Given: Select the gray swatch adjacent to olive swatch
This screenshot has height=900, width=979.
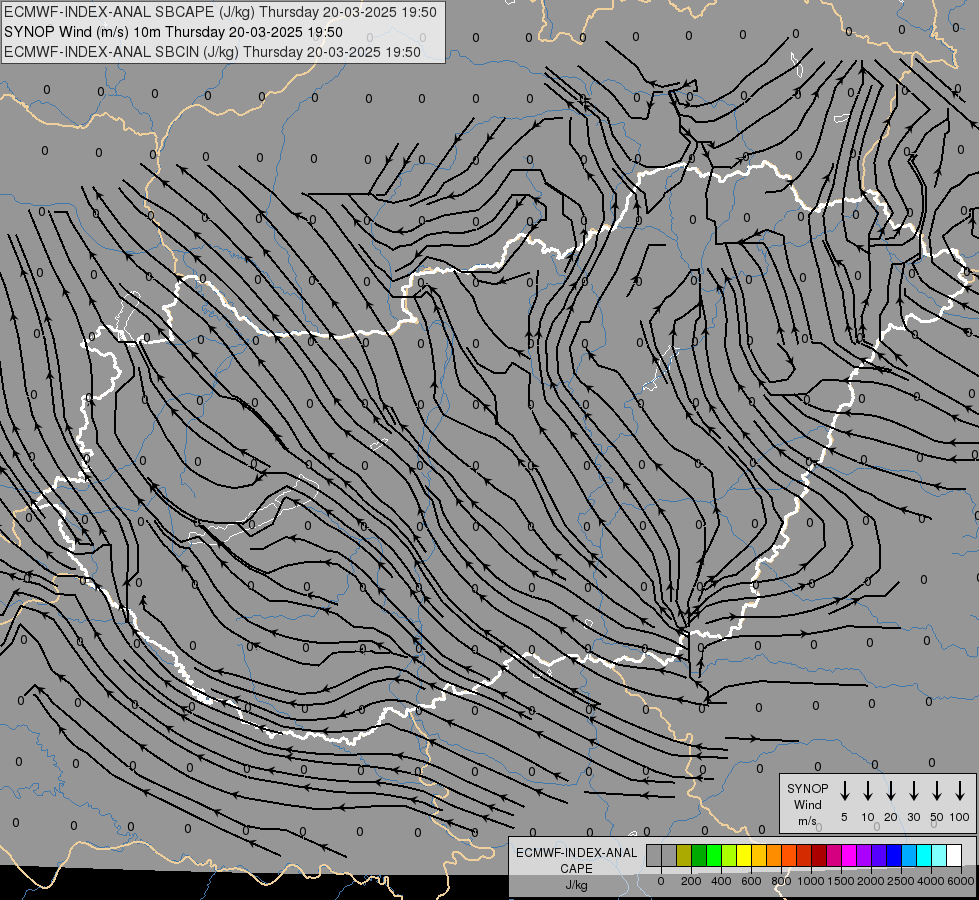Looking at the screenshot, I should [669, 855].
